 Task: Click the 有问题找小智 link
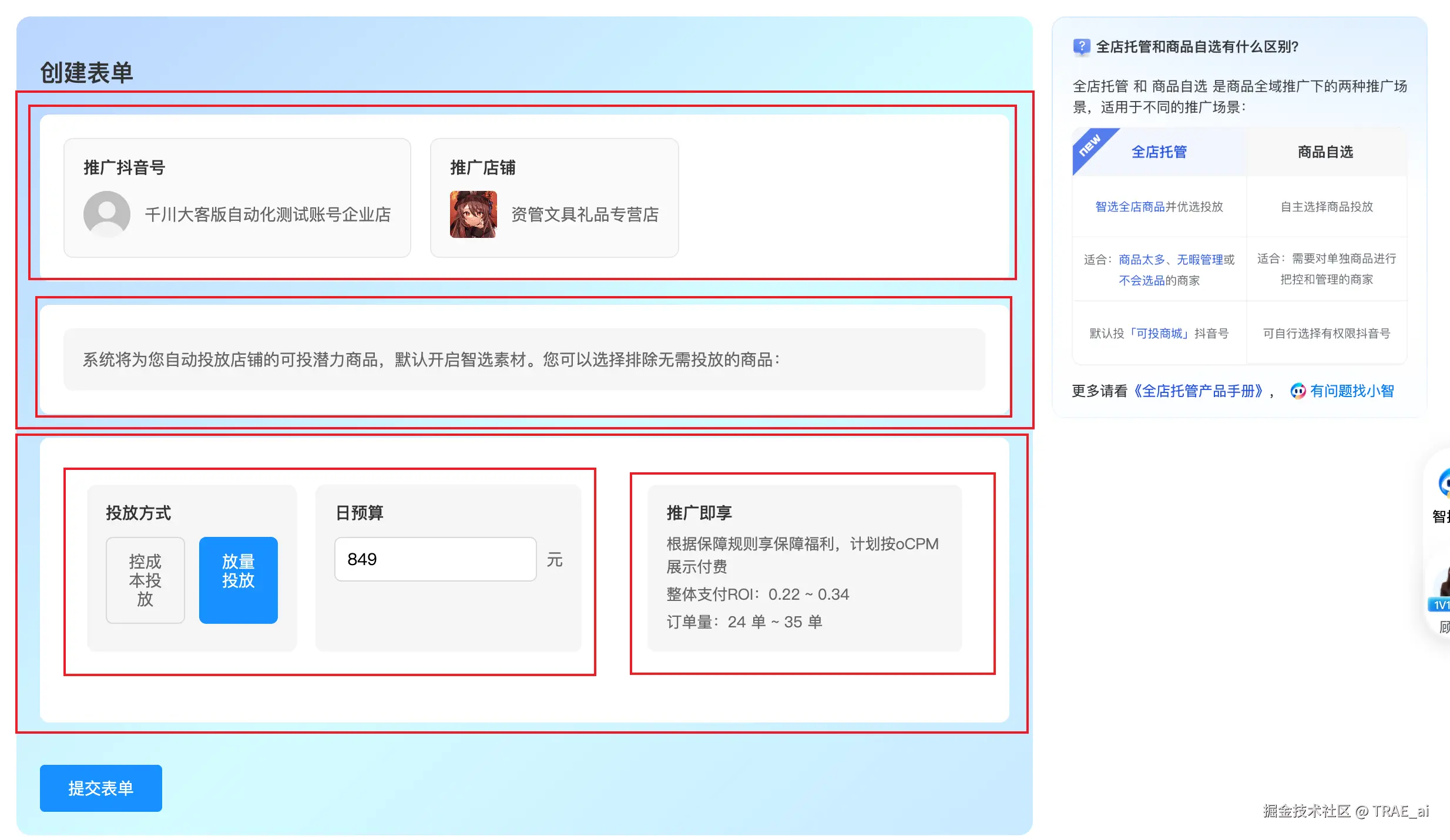coord(1351,391)
